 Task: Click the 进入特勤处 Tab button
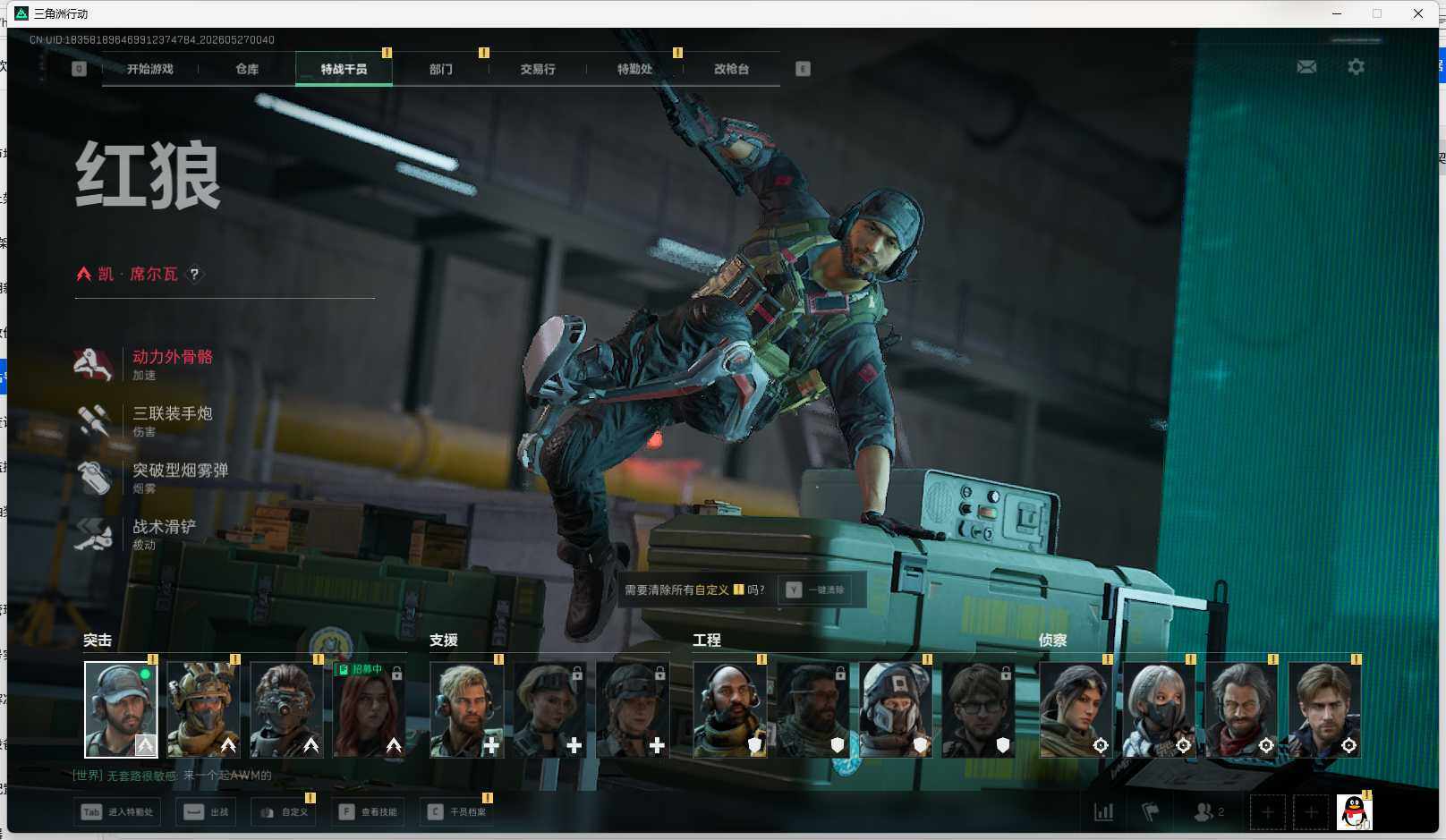(117, 812)
